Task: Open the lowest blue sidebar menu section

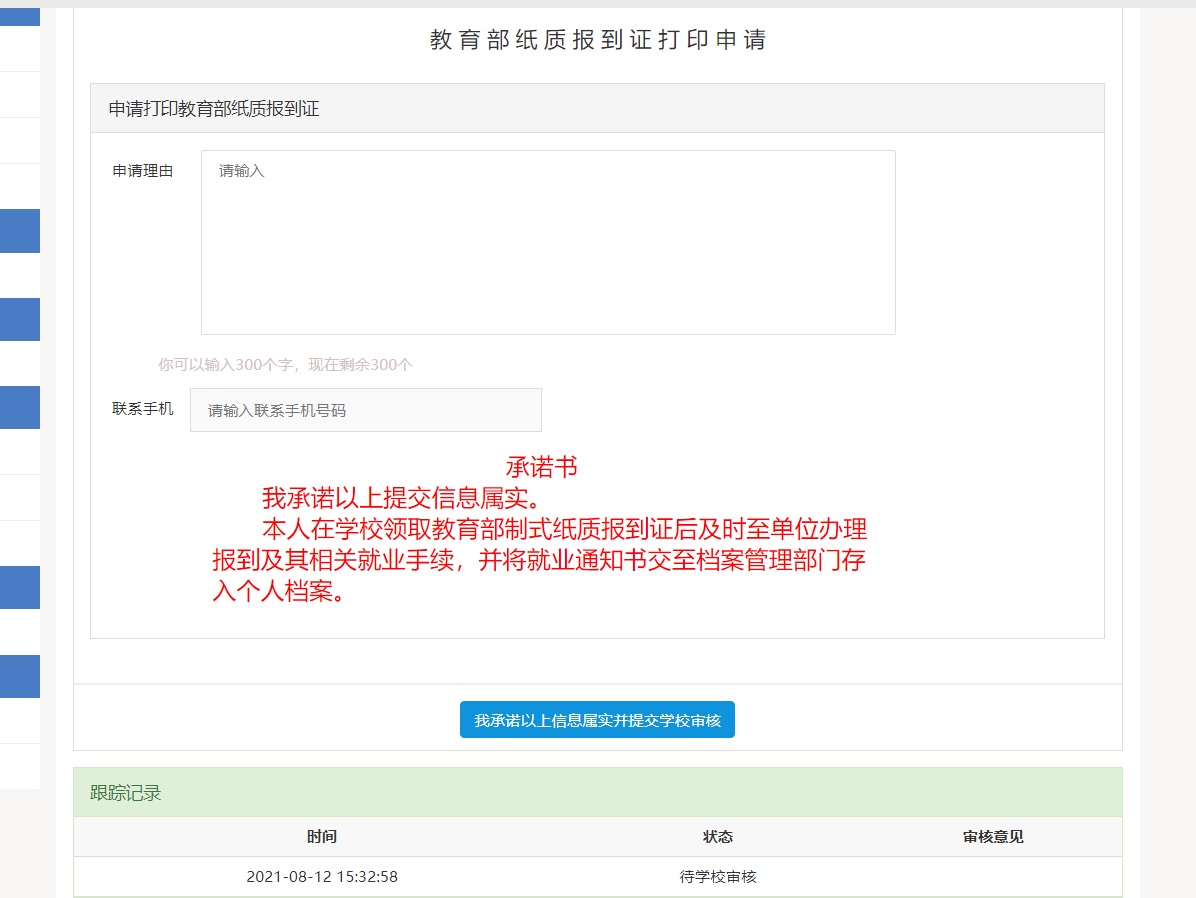Action: point(20,676)
